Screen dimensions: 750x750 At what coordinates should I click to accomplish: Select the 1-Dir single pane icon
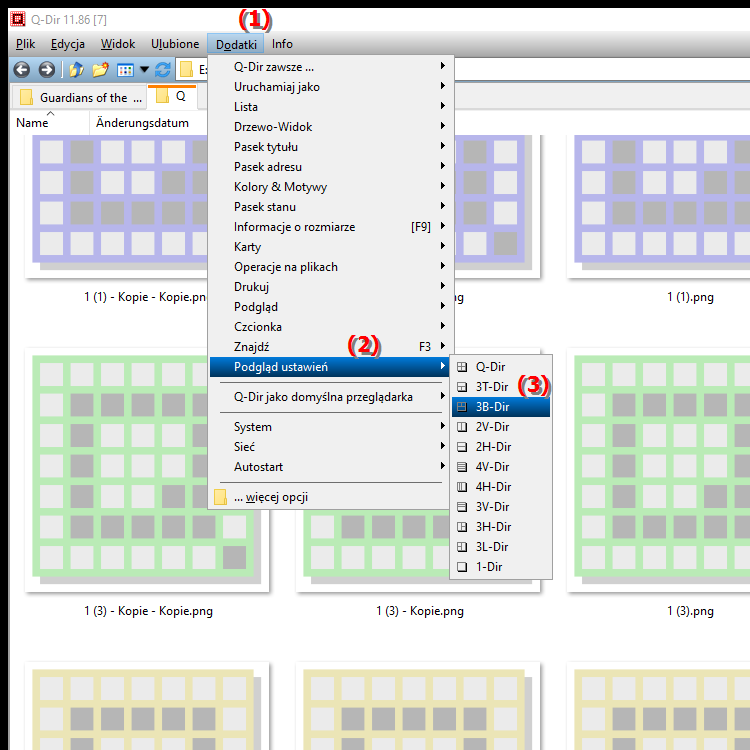pos(462,567)
